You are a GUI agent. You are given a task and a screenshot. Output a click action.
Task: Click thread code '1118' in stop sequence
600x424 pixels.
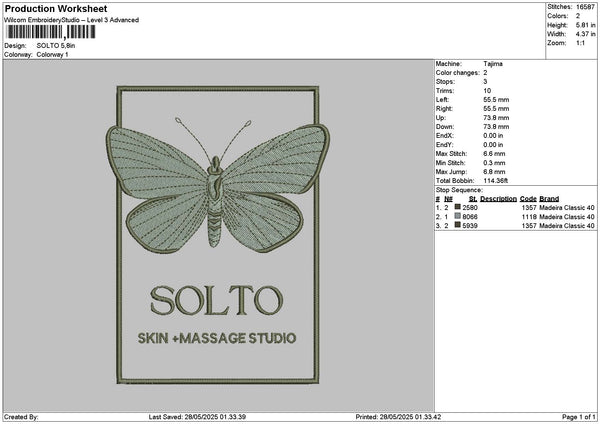pos(529,217)
